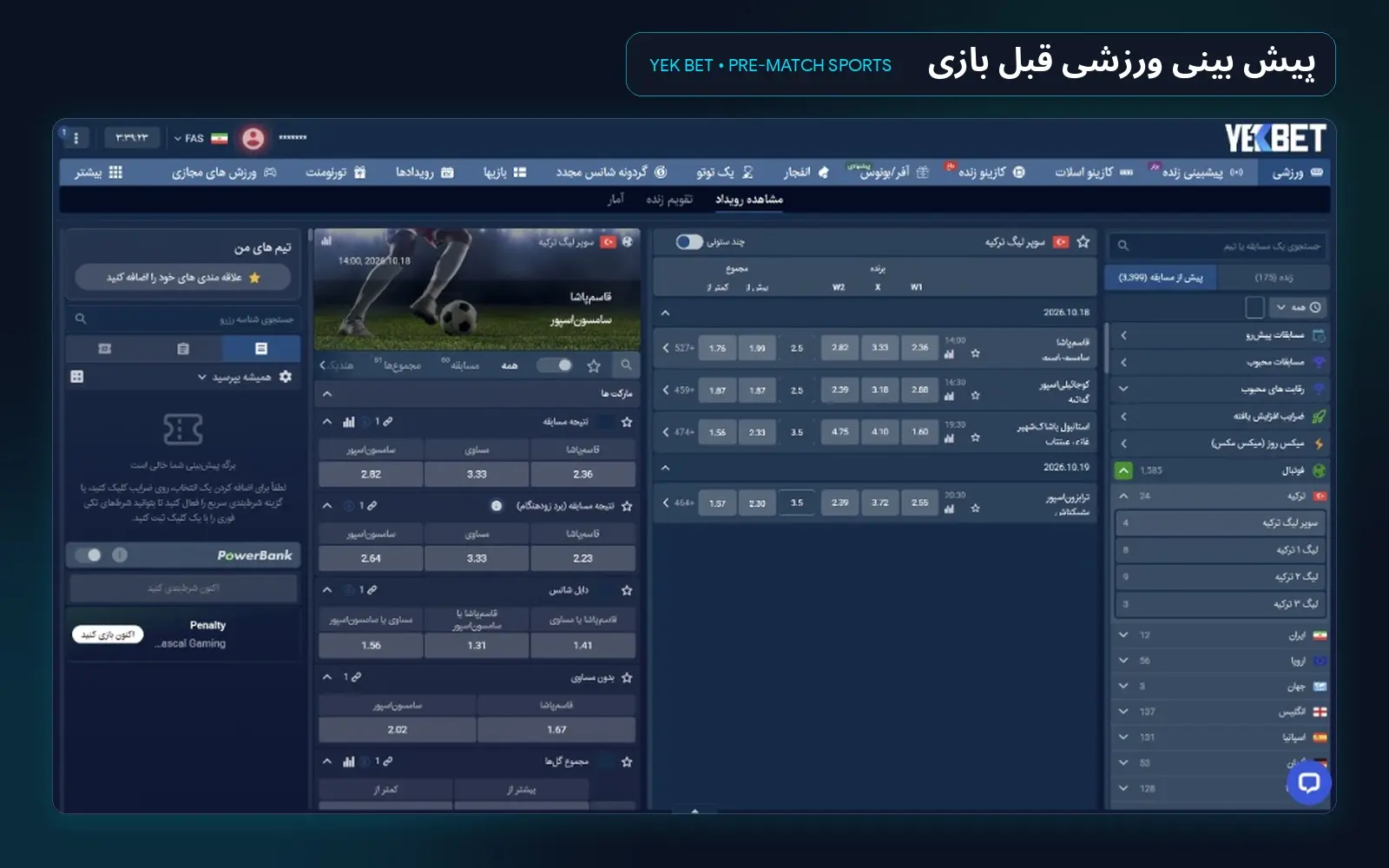Toggle the PowerBank switch
Image resolution: width=1389 pixels, height=868 pixels.
[88, 555]
